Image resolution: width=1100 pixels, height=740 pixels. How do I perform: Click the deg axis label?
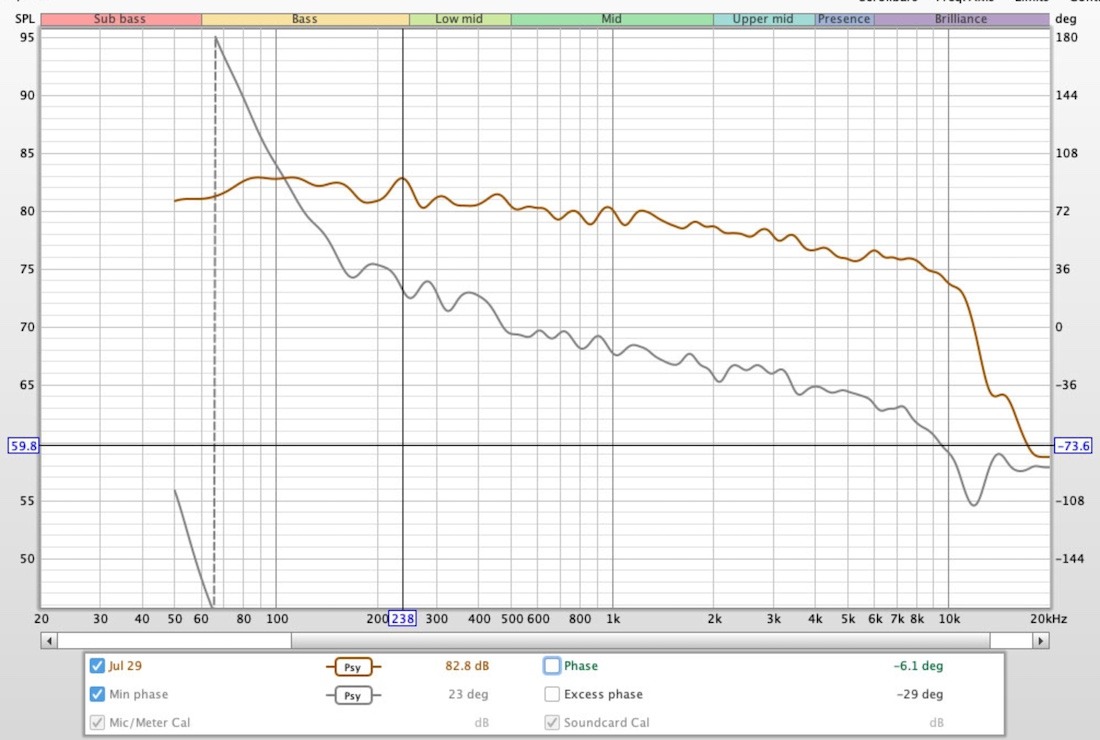(x=1065, y=19)
